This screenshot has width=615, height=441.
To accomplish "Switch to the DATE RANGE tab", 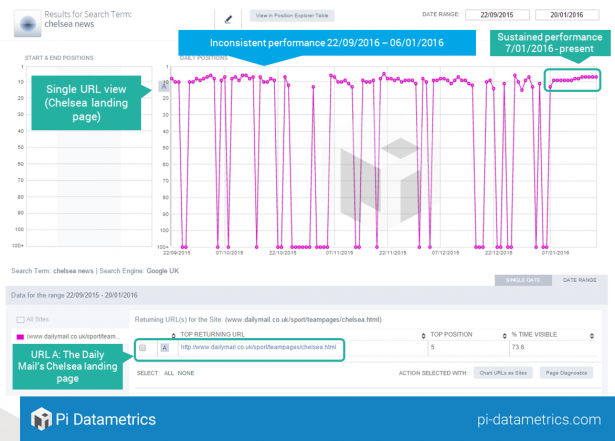I will pyautogui.click(x=579, y=280).
